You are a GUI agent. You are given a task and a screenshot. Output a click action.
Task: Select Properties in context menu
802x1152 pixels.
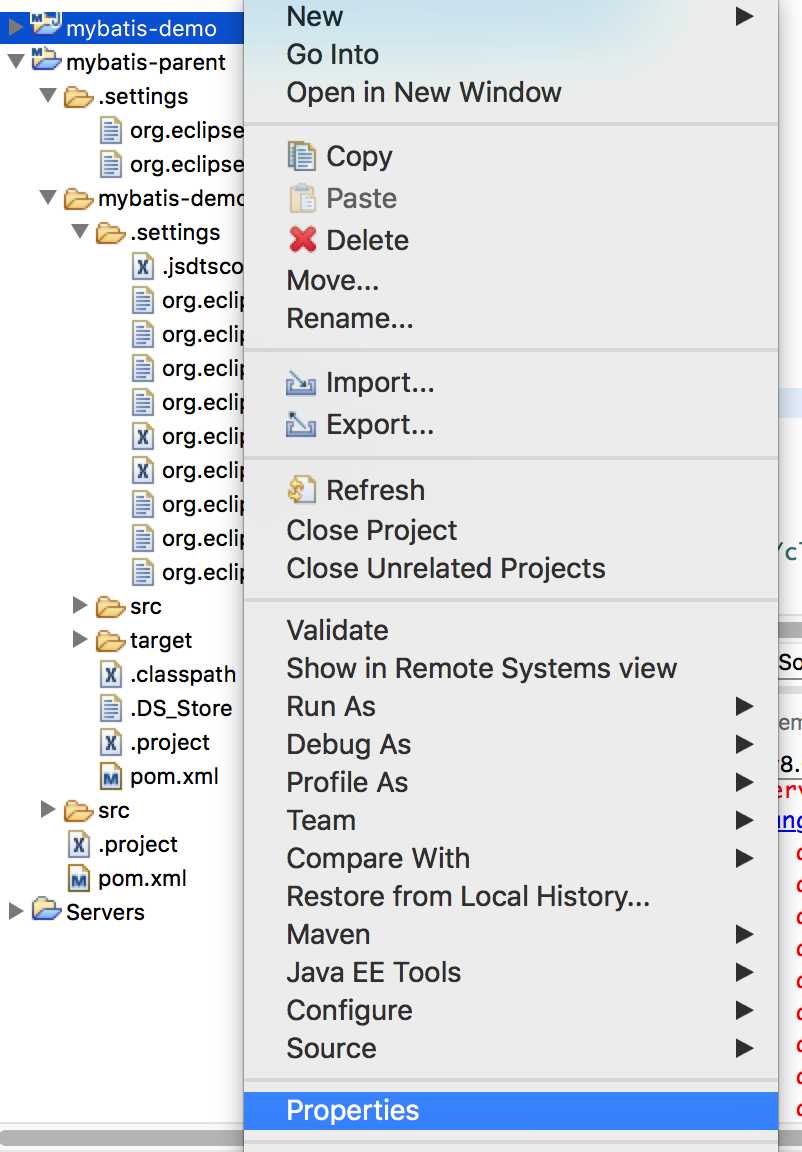(511, 1111)
